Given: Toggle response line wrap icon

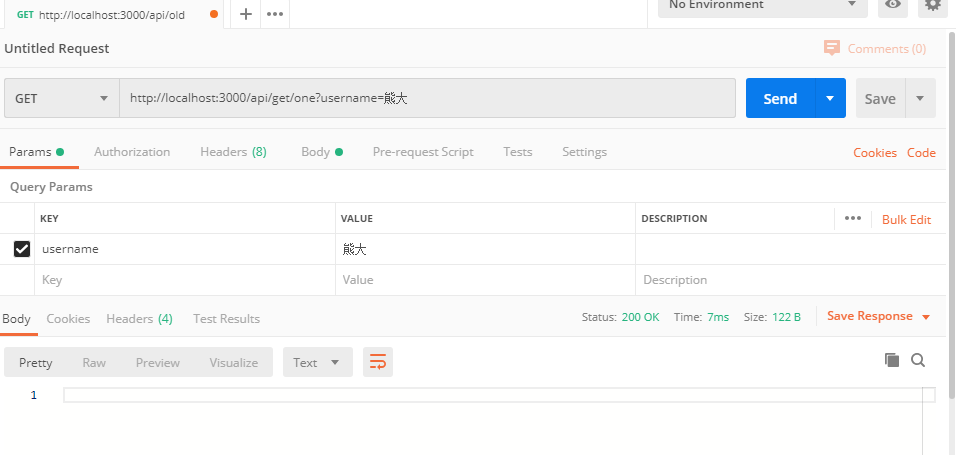Looking at the screenshot, I should tap(378, 362).
